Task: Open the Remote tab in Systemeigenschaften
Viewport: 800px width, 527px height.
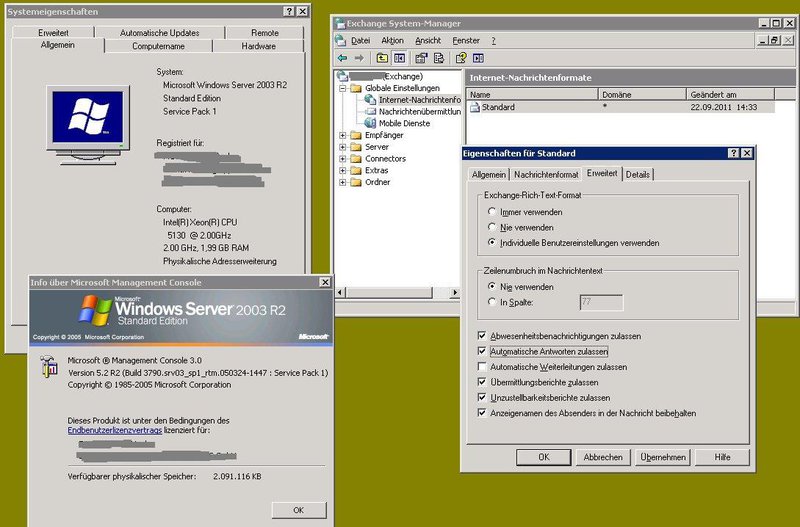Action: (265, 33)
